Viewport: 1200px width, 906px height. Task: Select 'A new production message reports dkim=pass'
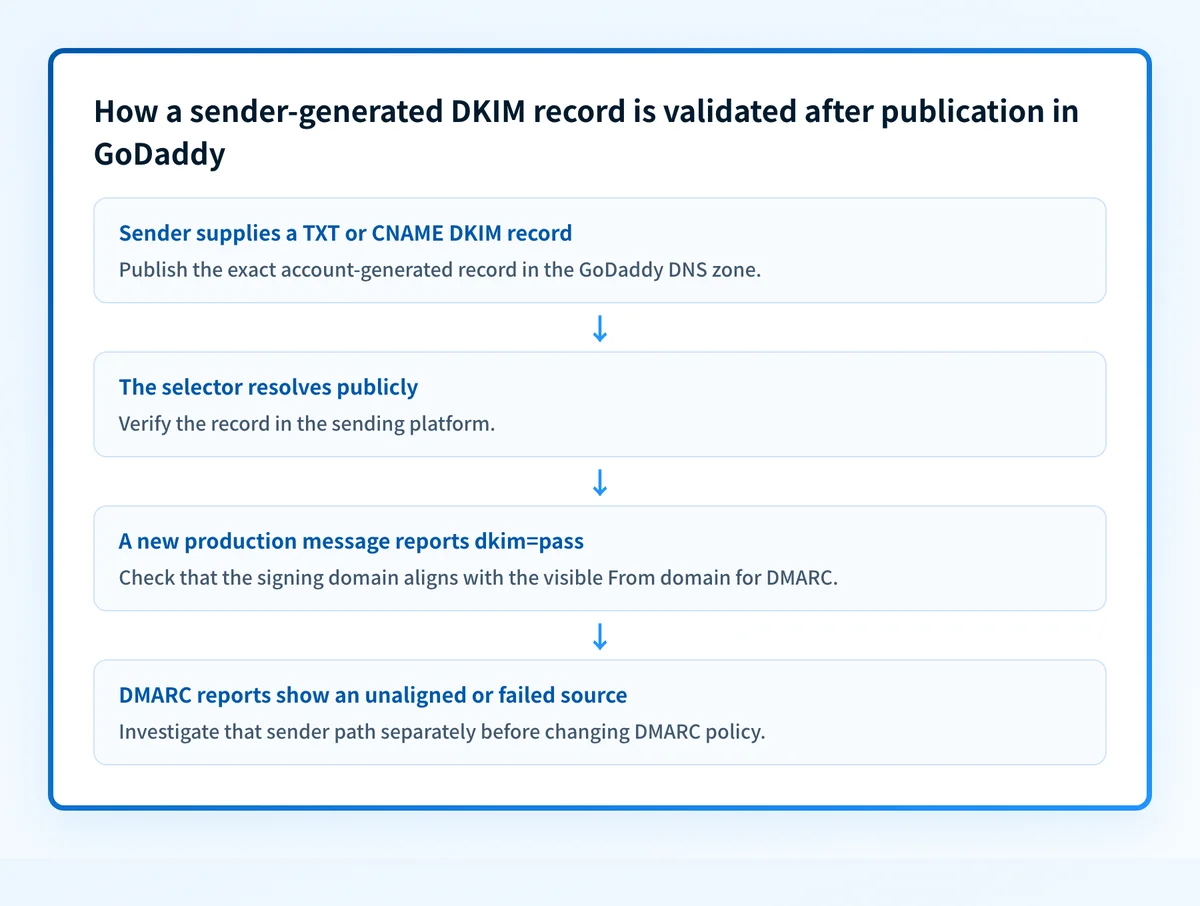pyautogui.click(x=351, y=541)
